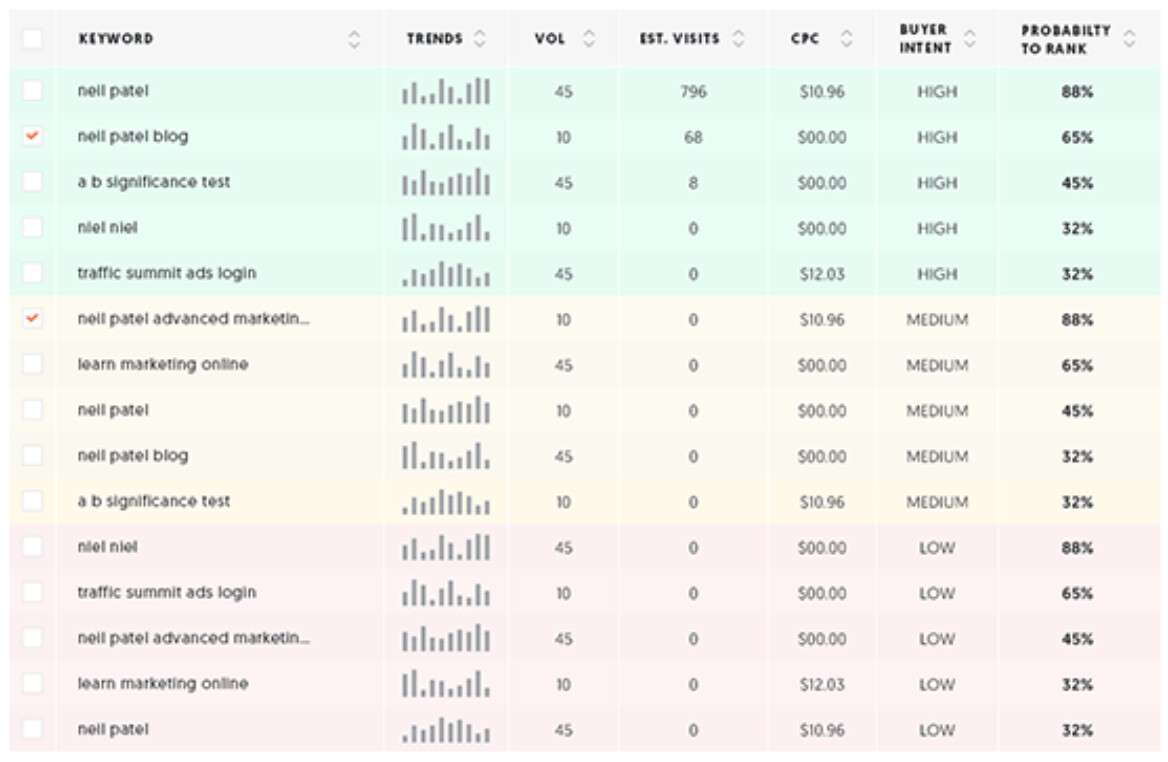
Task: Select the LOW intent 'niel niel' row checkbox
Action: (33, 547)
